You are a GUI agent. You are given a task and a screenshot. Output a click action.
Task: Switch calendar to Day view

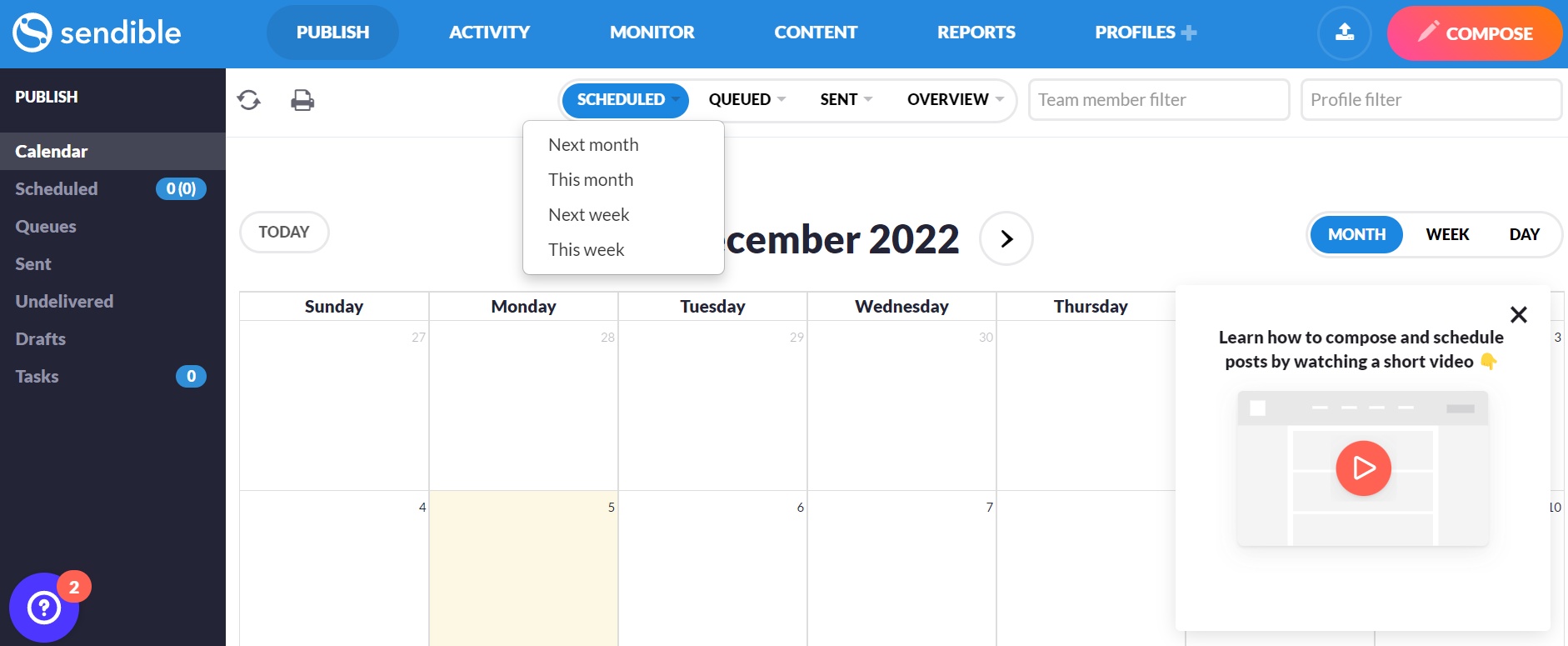[x=1524, y=234]
